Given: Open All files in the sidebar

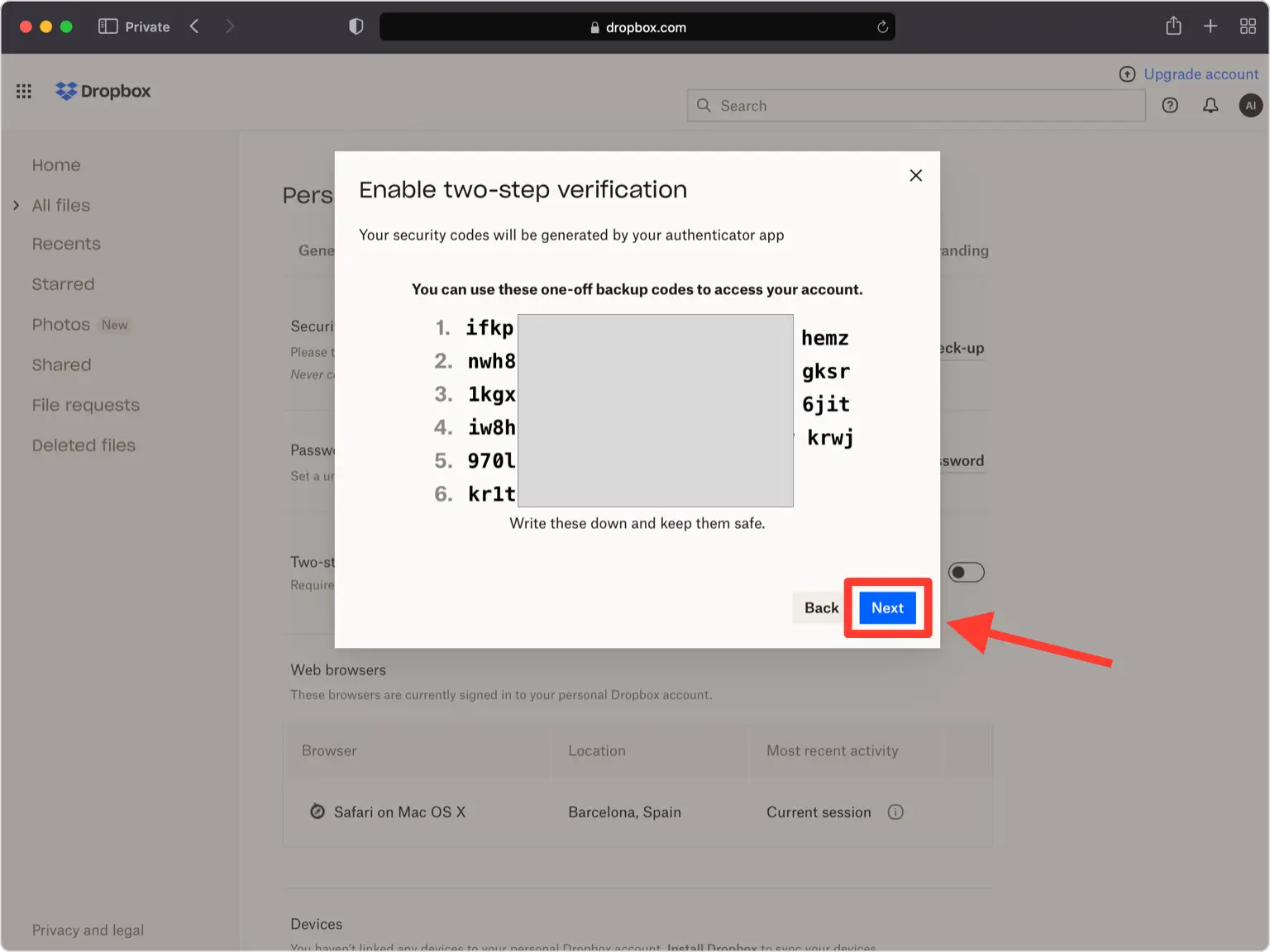Looking at the screenshot, I should [61, 205].
